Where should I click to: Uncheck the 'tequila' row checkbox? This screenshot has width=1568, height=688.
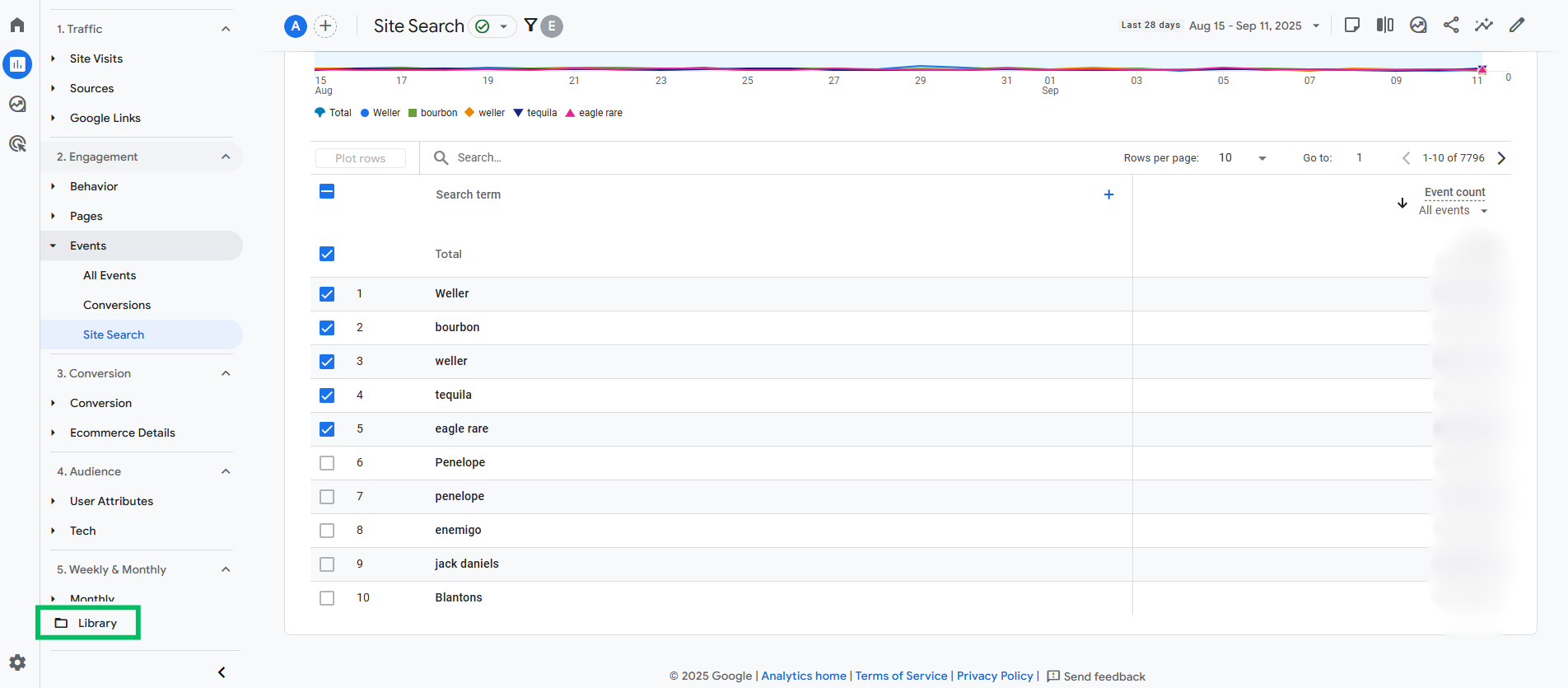coord(327,395)
